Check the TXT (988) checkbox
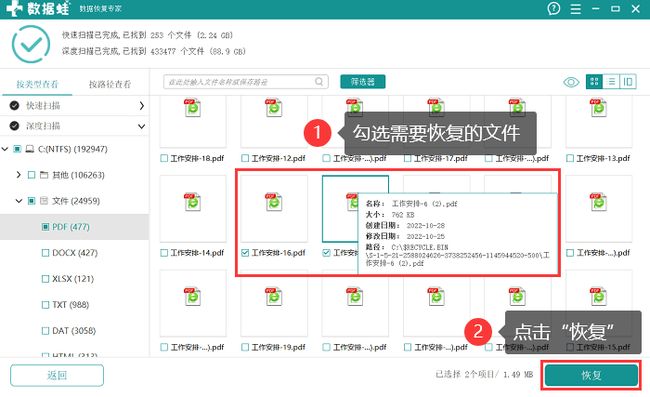 point(46,305)
